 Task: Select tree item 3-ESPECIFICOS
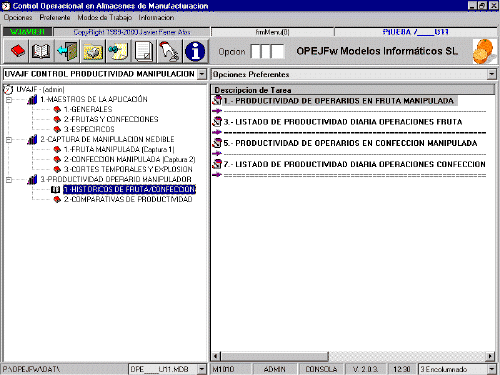point(89,129)
